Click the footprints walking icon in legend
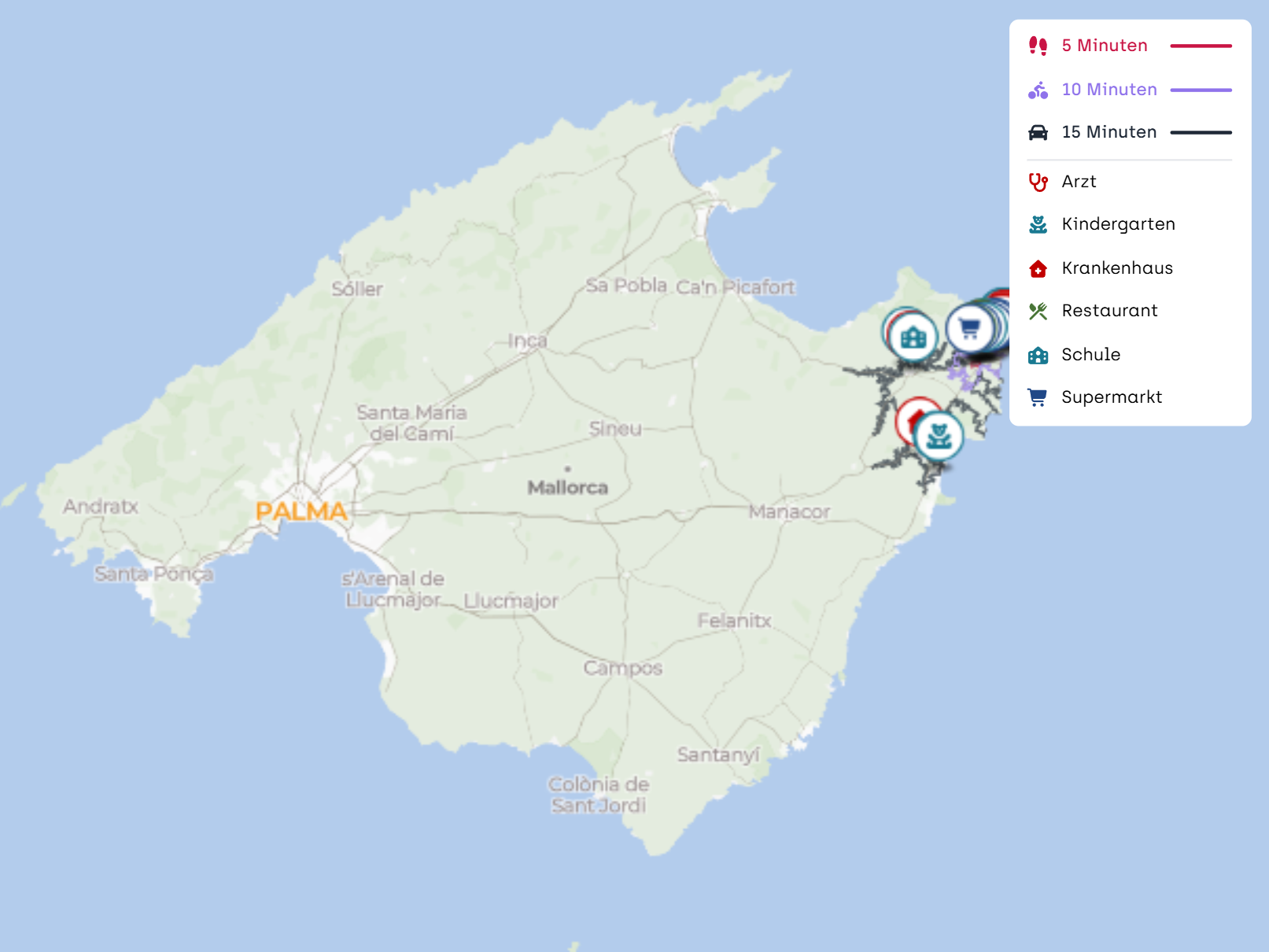 coord(1038,46)
